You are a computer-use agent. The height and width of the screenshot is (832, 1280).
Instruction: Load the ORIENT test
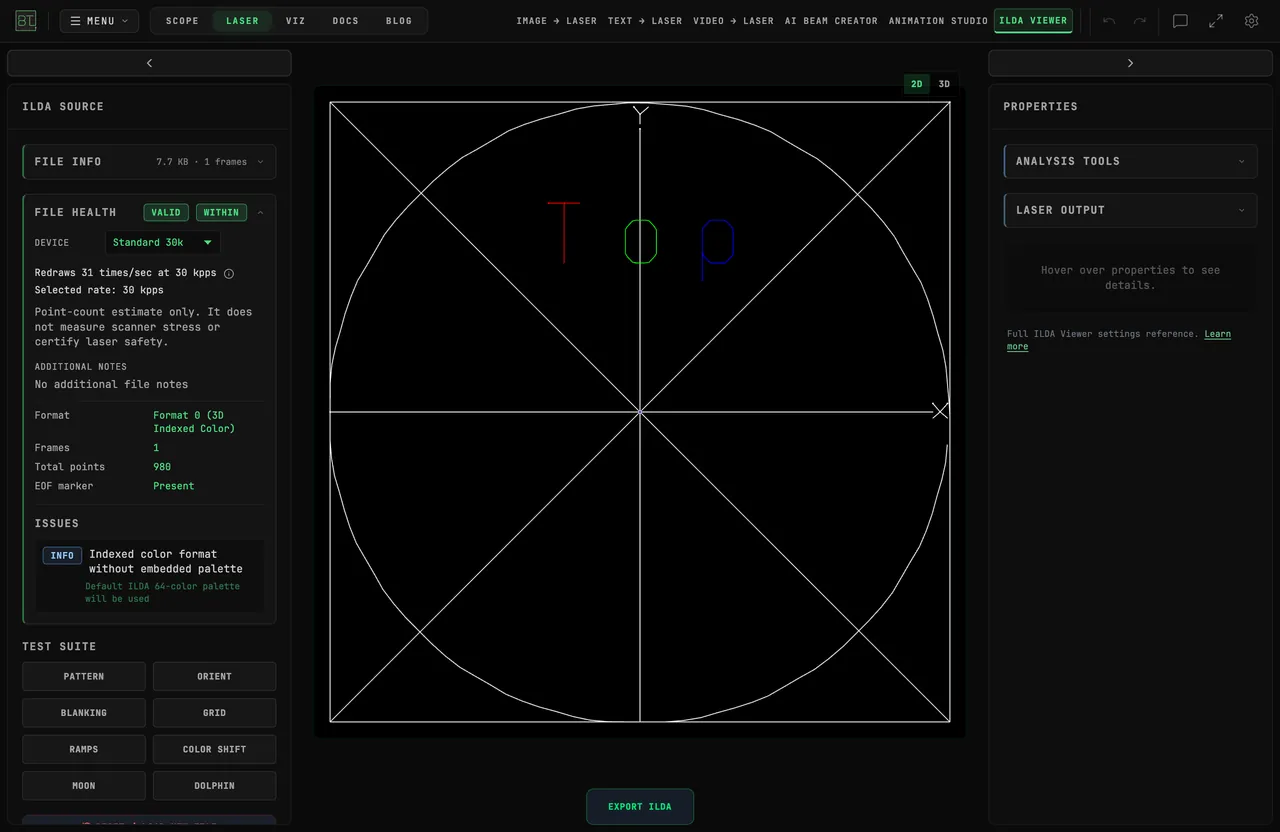214,676
